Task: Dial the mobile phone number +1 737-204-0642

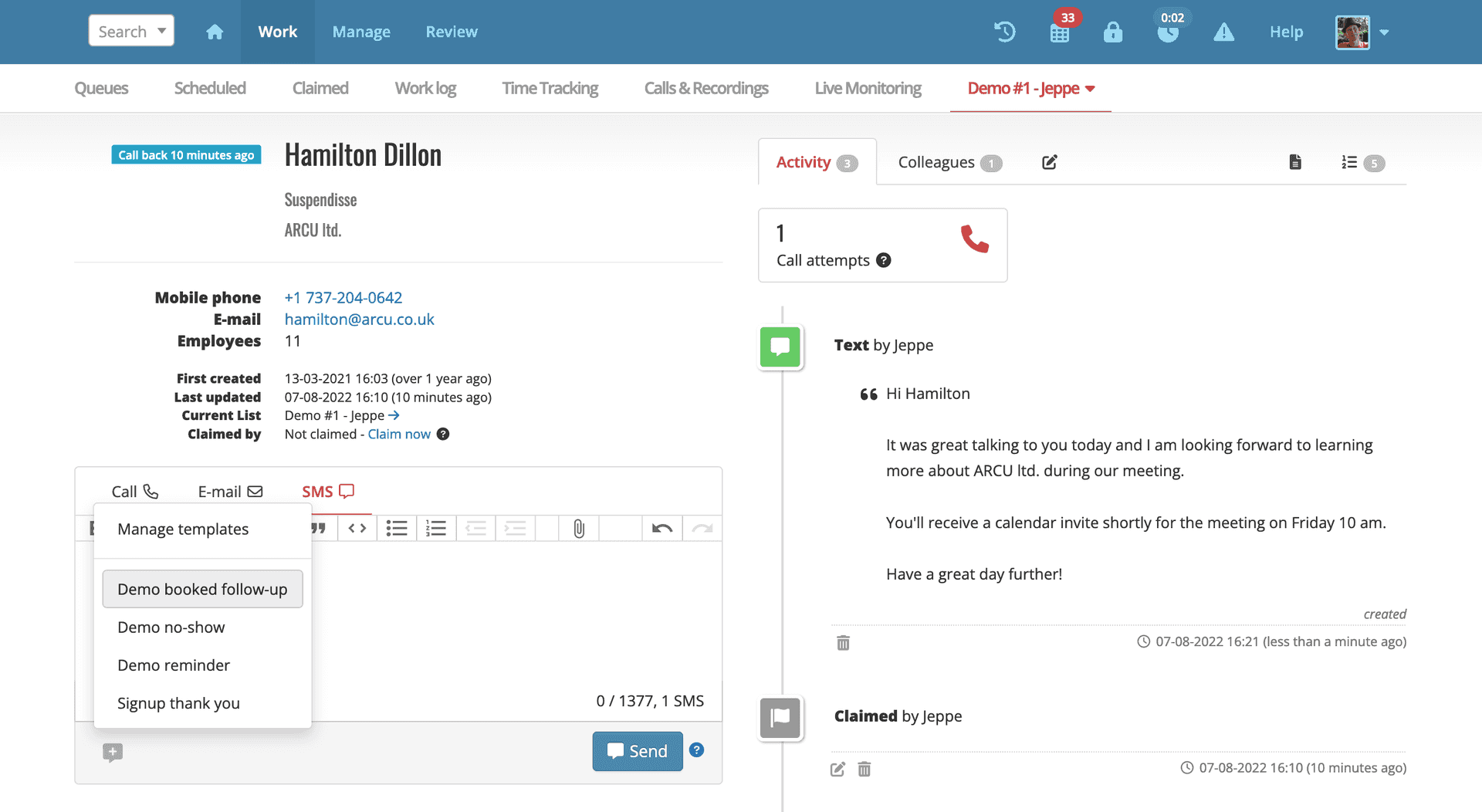Action: pyautogui.click(x=343, y=297)
